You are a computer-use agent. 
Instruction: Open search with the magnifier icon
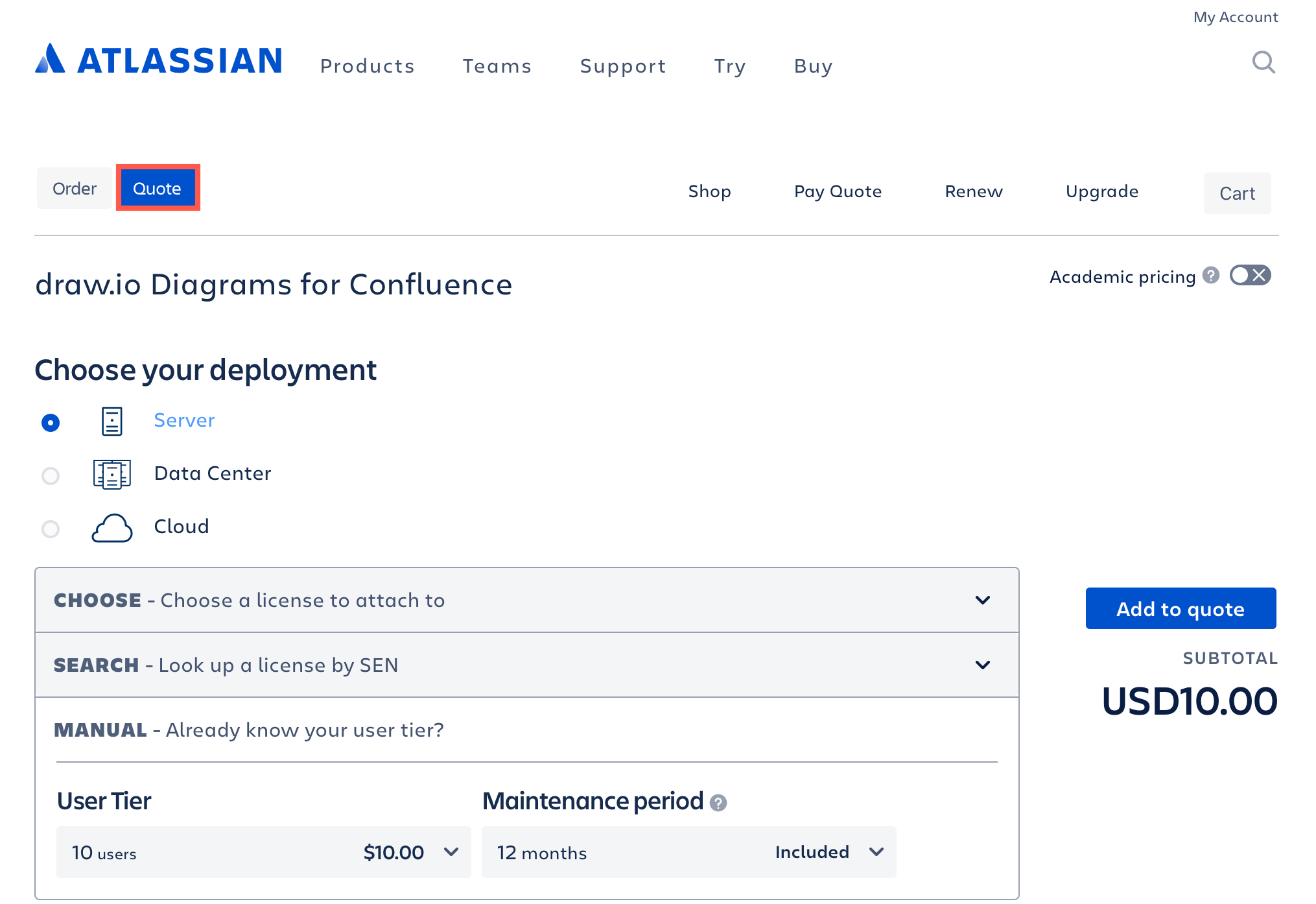(x=1263, y=62)
